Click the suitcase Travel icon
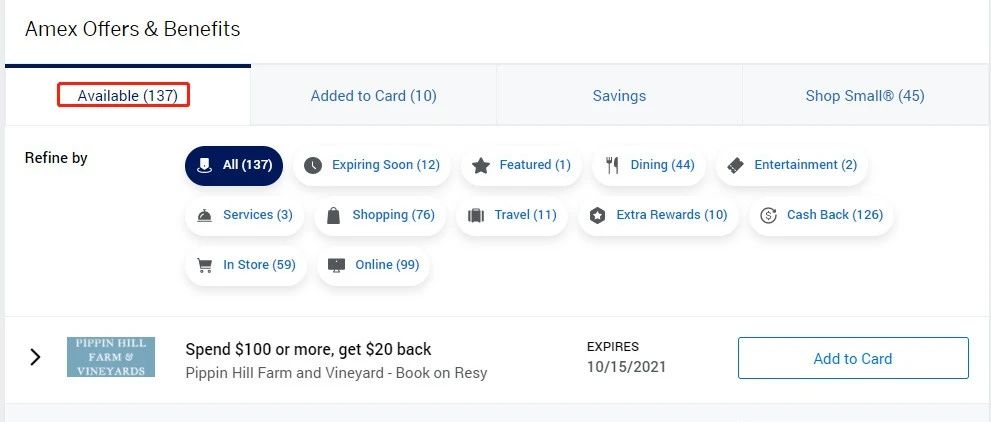This screenshot has height=422, width=991. (475, 215)
